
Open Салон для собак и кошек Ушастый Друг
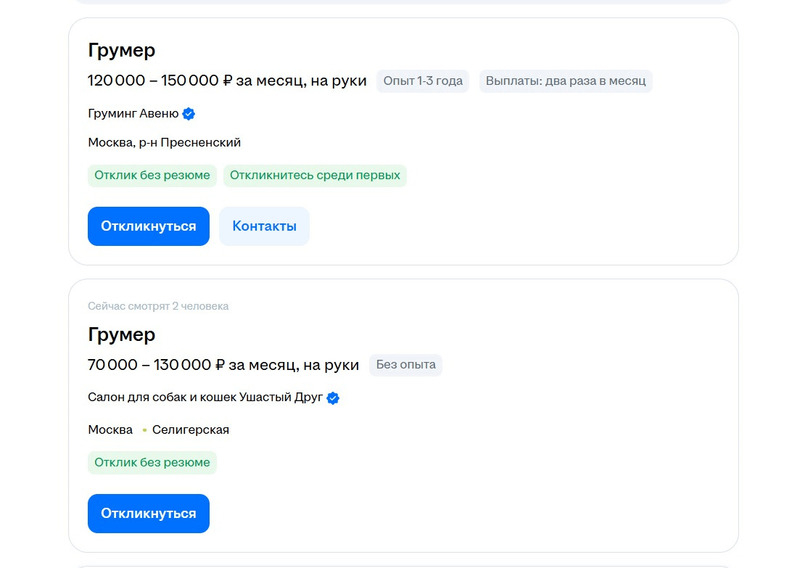pos(205,397)
